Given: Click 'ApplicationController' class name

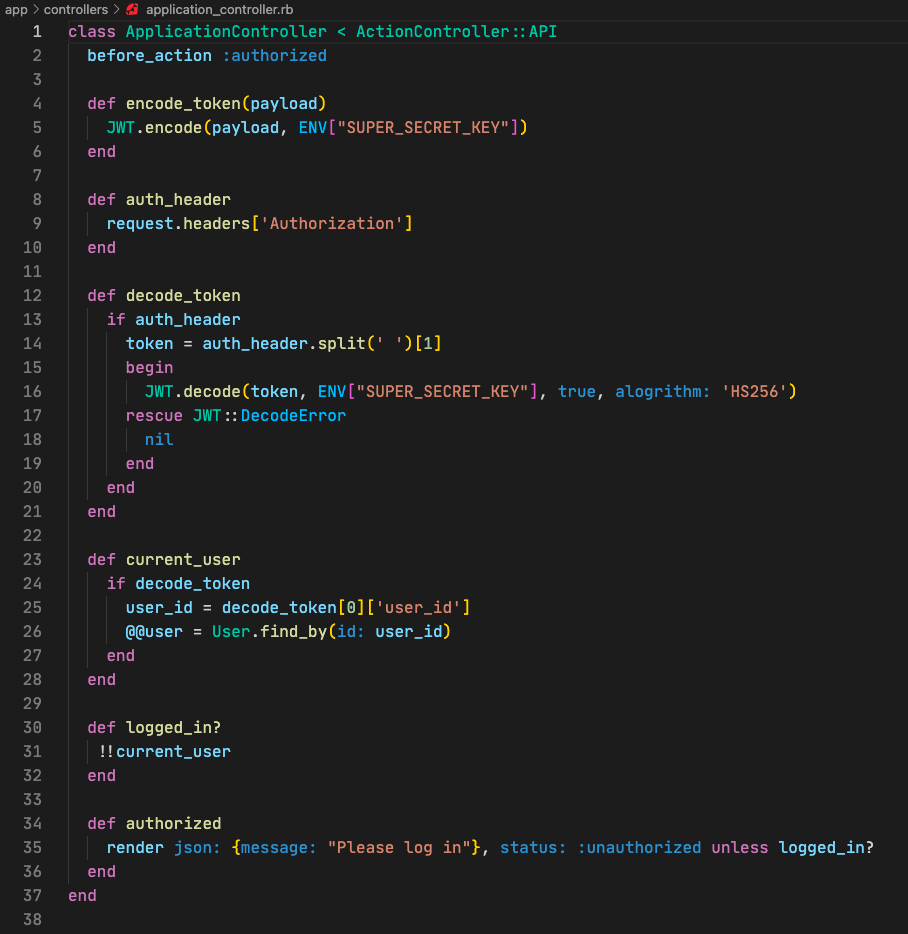Looking at the screenshot, I should pos(226,32).
